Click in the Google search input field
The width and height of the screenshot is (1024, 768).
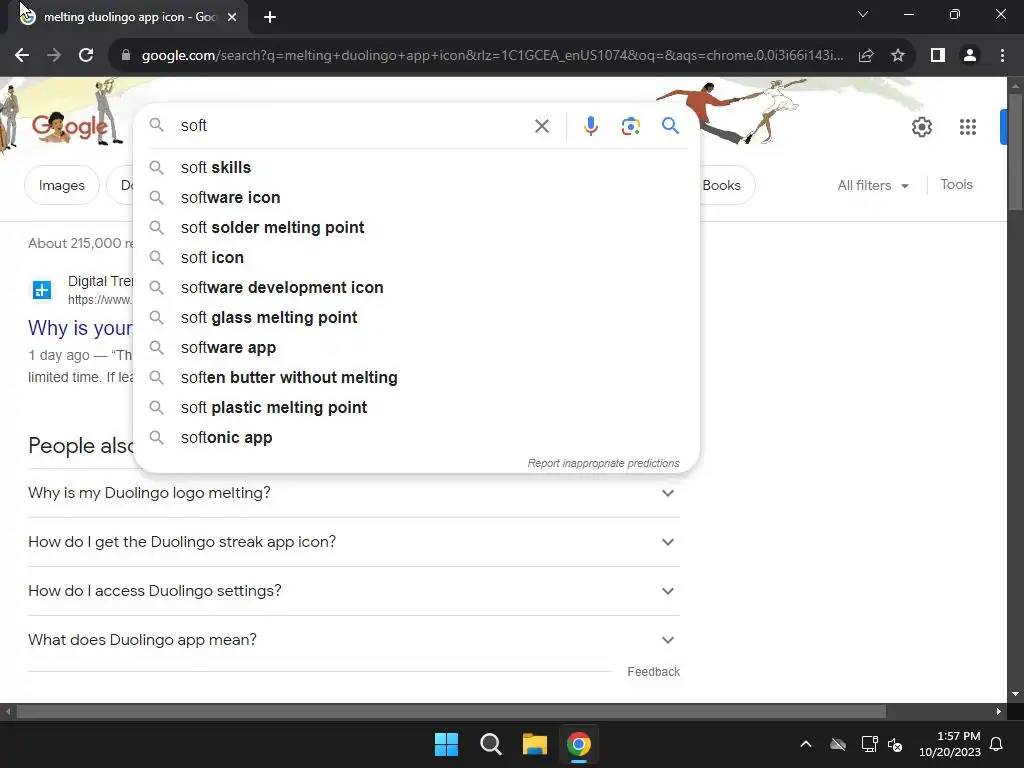pyautogui.click(x=353, y=125)
